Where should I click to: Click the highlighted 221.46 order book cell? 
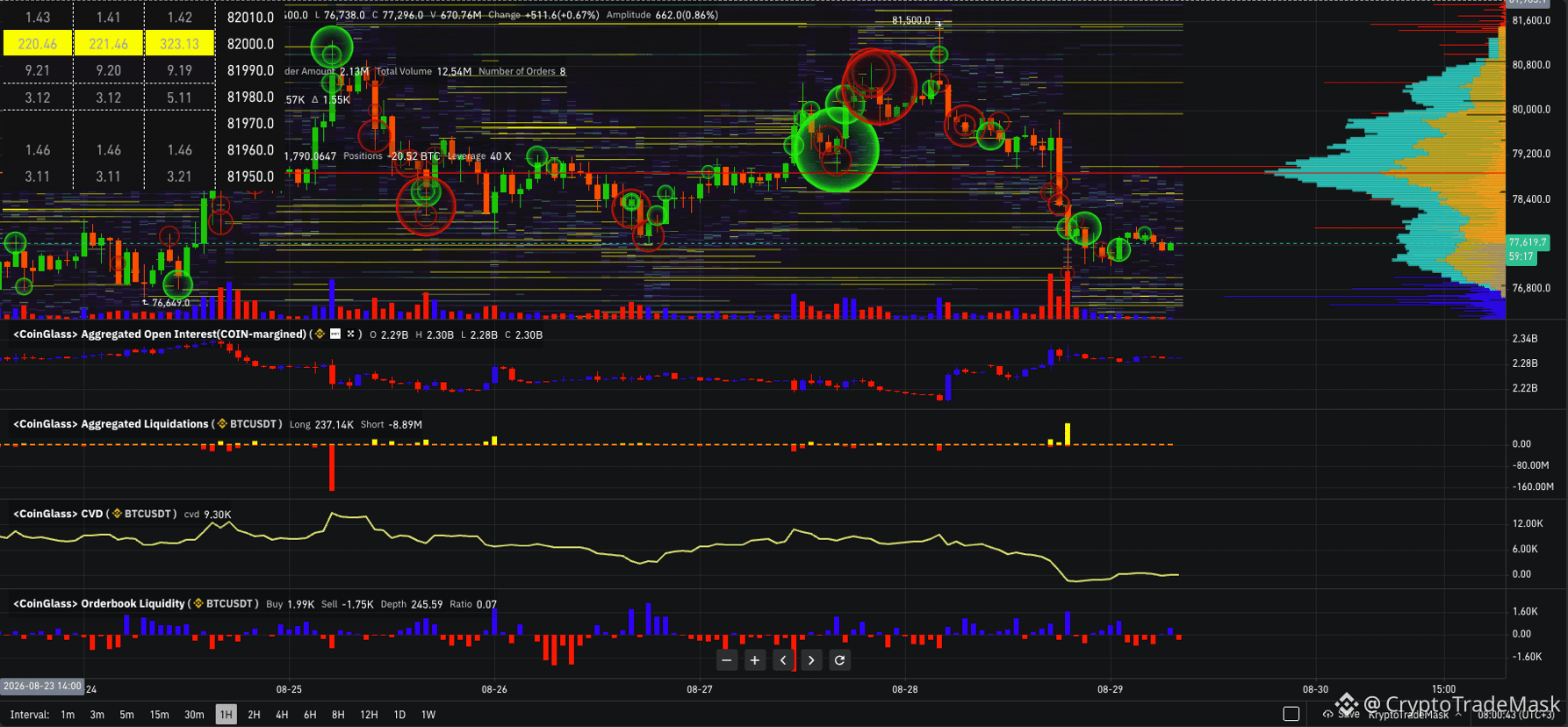(109, 44)
